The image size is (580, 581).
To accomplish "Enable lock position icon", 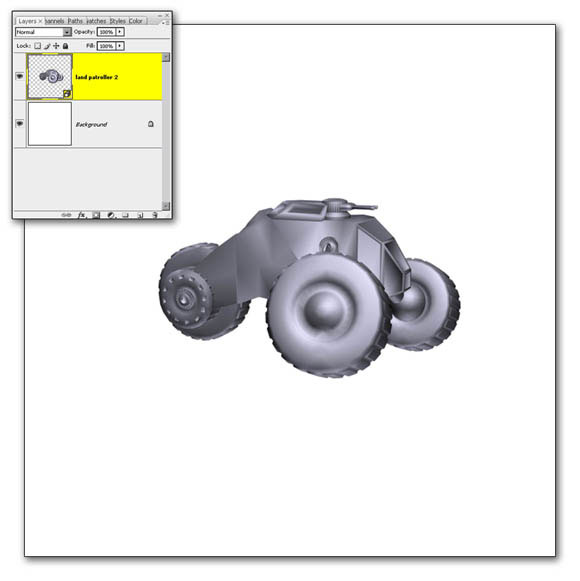I will tap(56, 46).
